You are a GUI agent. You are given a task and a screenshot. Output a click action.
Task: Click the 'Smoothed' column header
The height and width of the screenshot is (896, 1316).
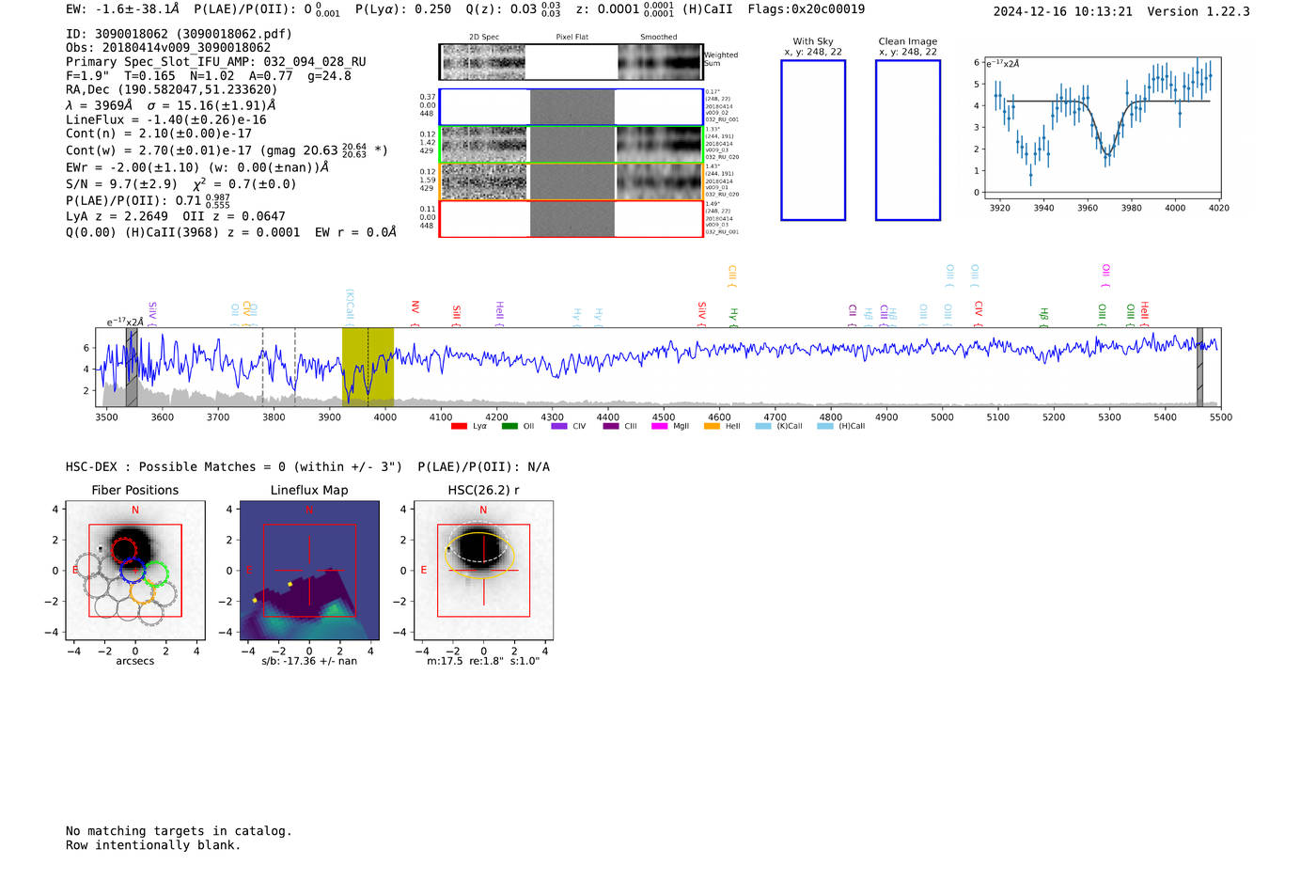pos(658,37)
